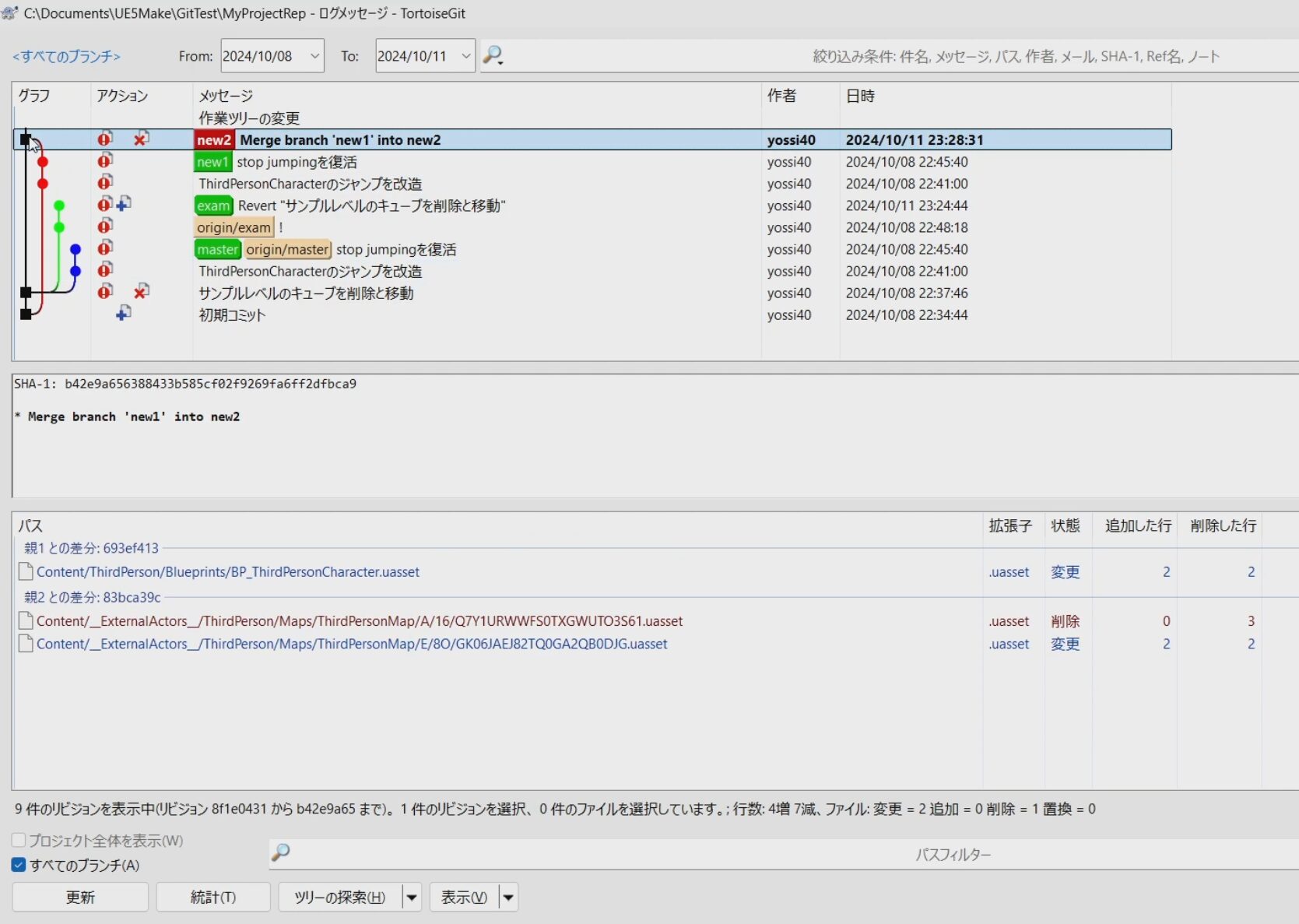Click the added-file icon on the 初期コミット row
Viewport: 1299px width, 924px height.
click(x=124, y=314)
